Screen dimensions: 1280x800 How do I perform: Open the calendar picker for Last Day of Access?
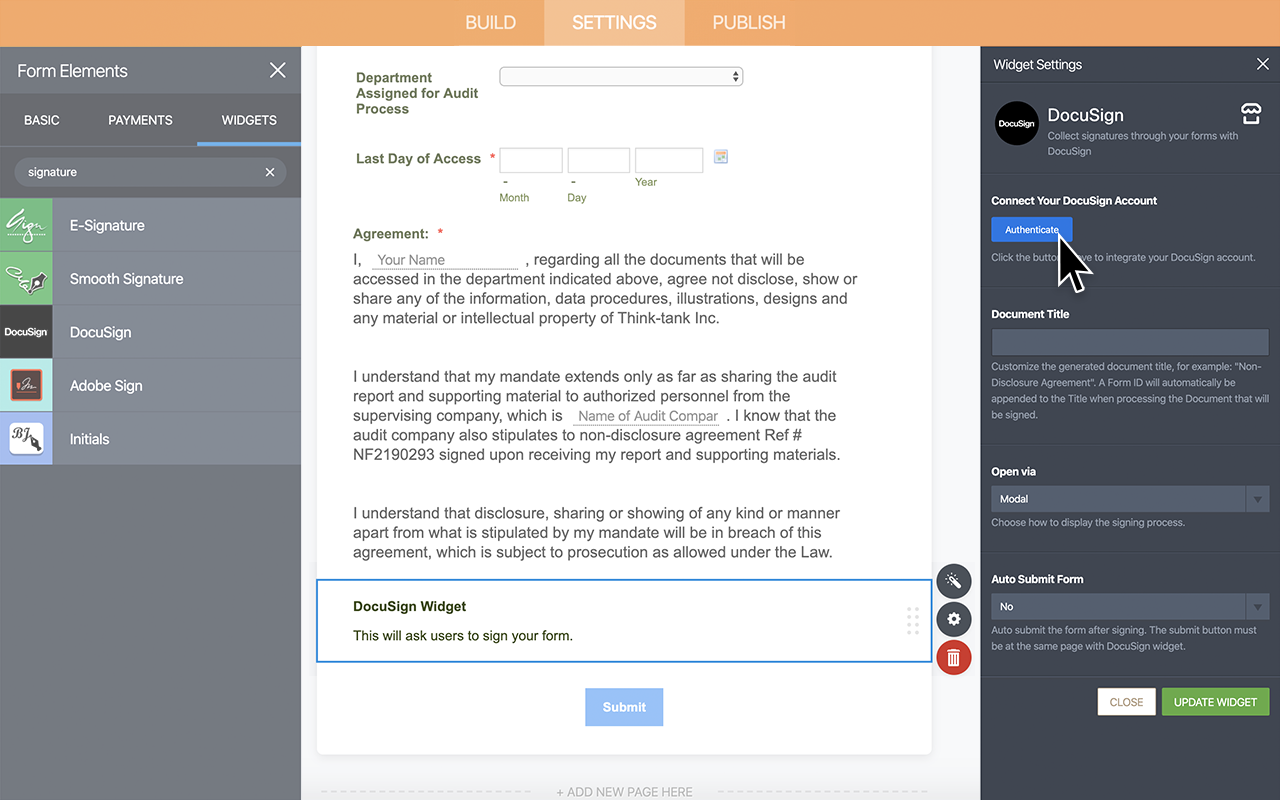point(721,156)
